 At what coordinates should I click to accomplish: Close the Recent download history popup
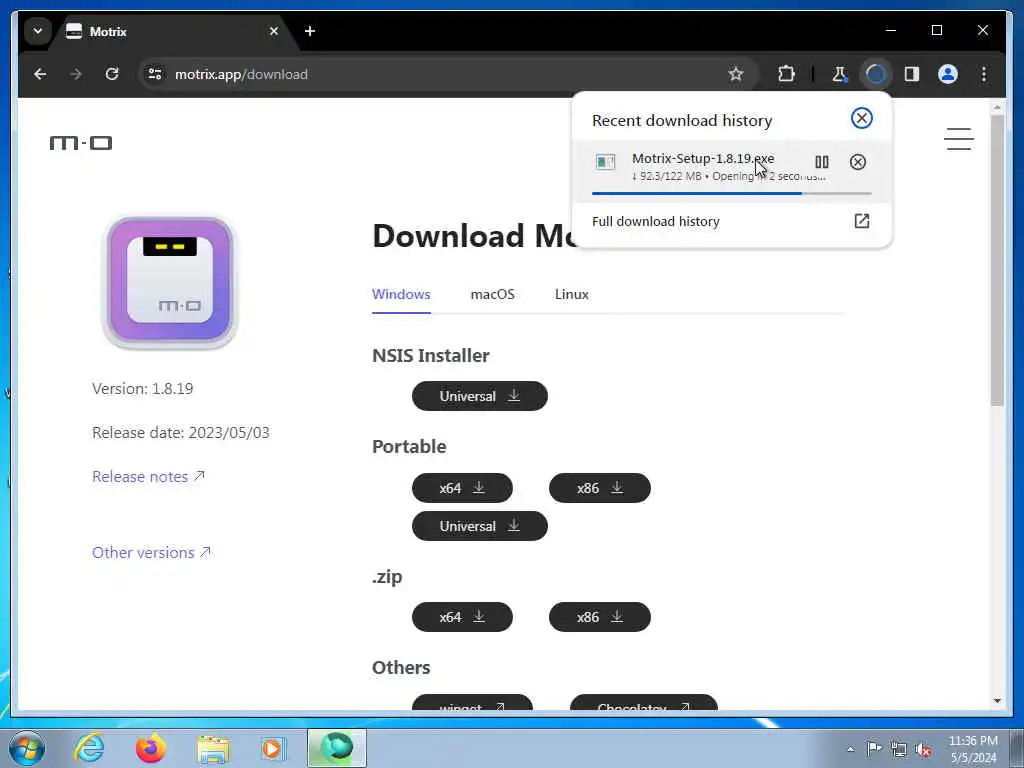coord(861,118)
